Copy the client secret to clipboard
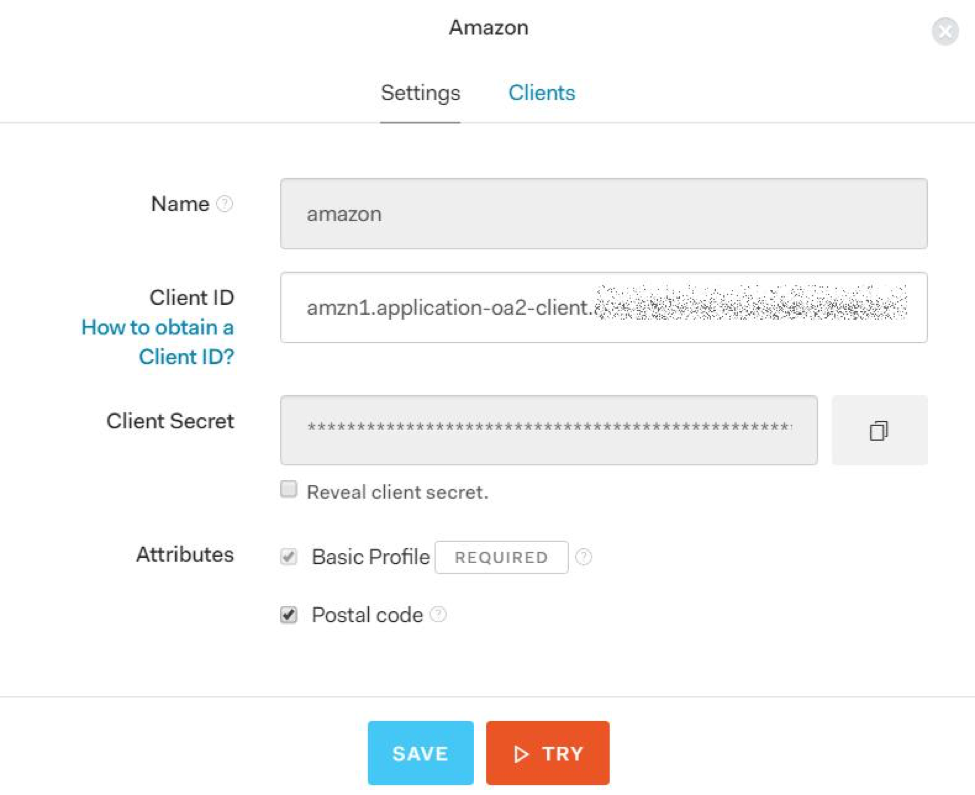975x795 pixels. point(879,431)
